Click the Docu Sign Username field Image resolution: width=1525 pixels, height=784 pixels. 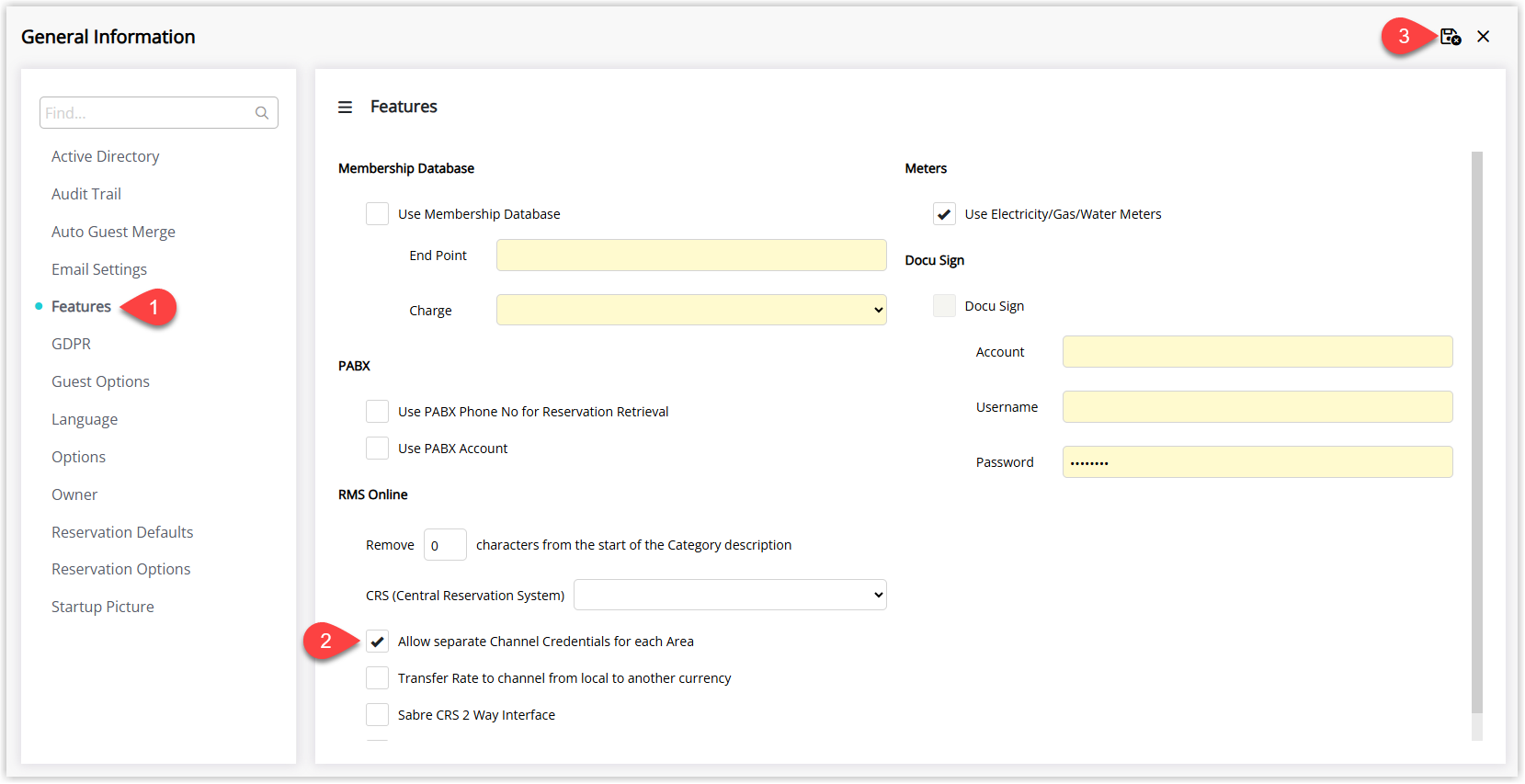pyautogui.click(x=1258, y=407)
